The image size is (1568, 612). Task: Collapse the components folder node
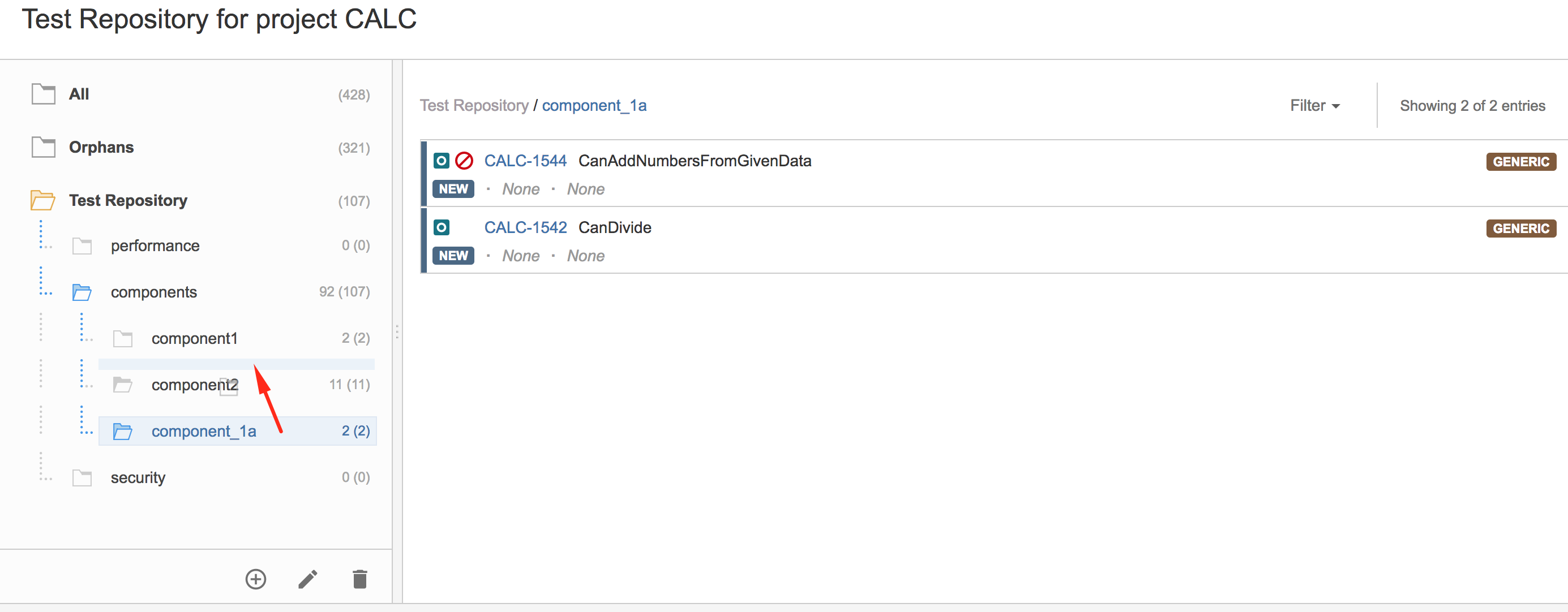coord(154,292)
